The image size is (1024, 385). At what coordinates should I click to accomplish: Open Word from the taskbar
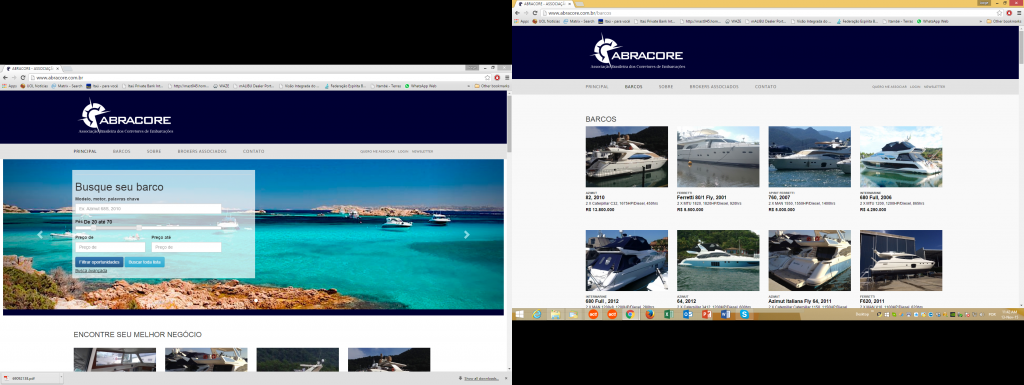725,314
